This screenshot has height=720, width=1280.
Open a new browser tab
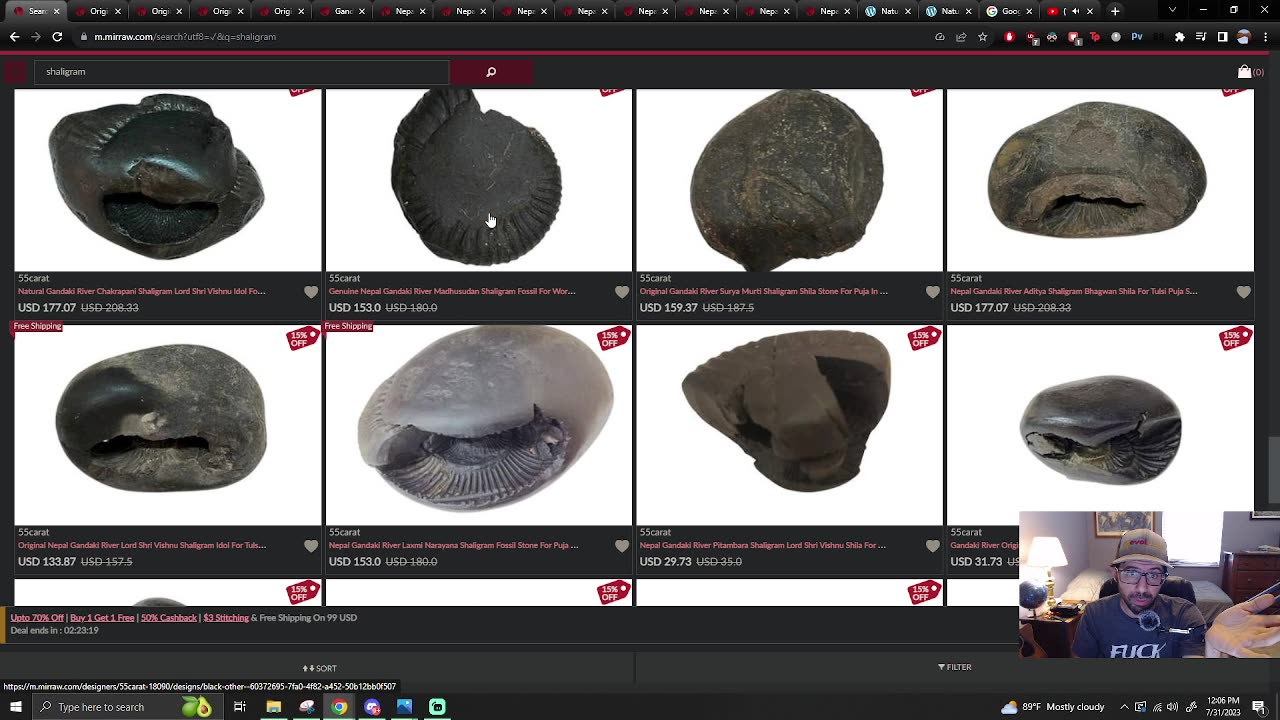click(1116, 11)
